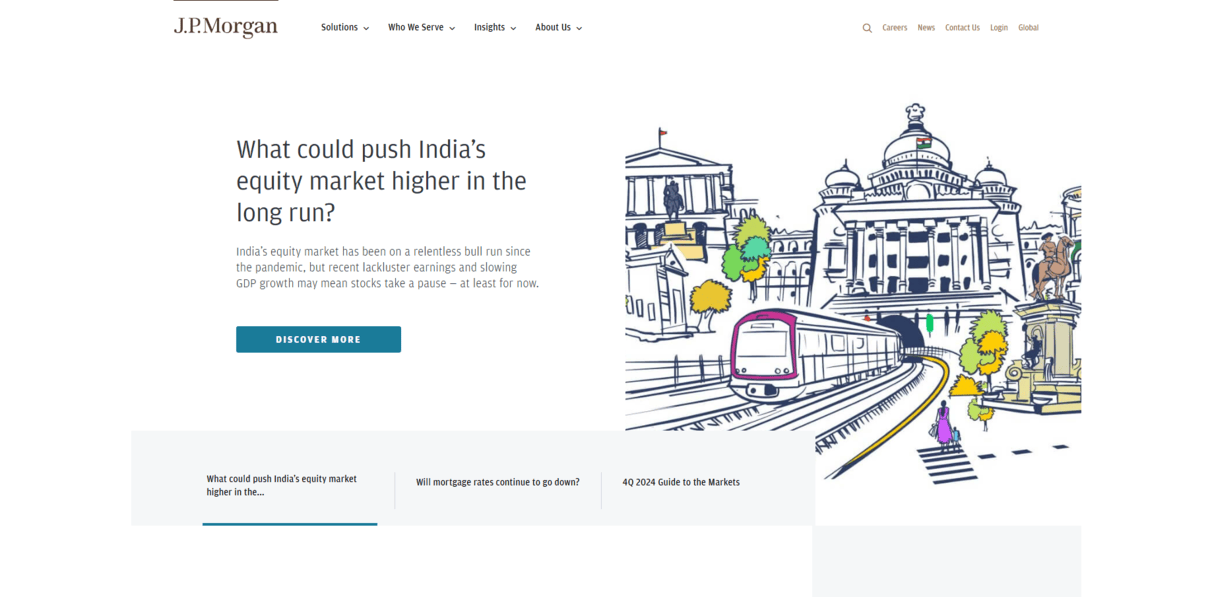Open search with the magnifier icon
Image resolution: width=1210 pixels, height=597 pixels.
tap(867, 28)
